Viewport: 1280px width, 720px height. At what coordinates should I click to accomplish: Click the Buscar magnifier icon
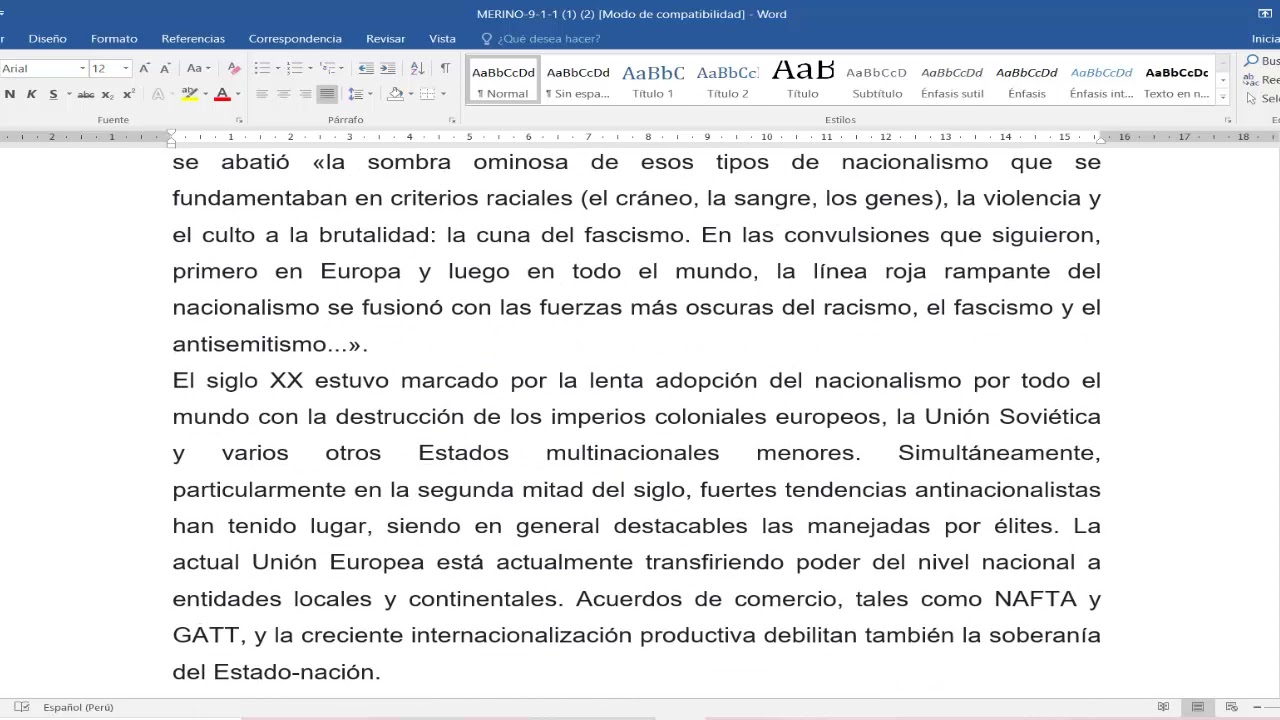(1251, 61)
